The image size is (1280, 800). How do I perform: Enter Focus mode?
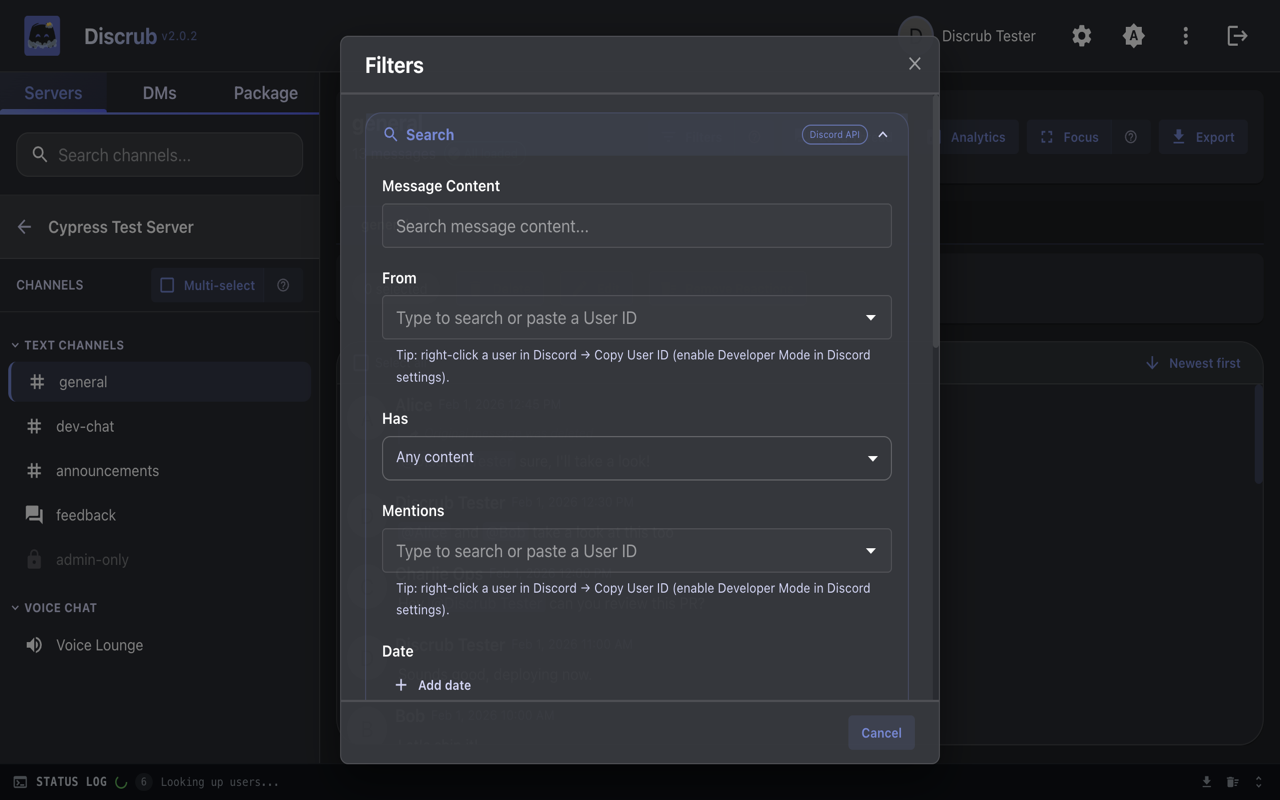(1069, 137)
